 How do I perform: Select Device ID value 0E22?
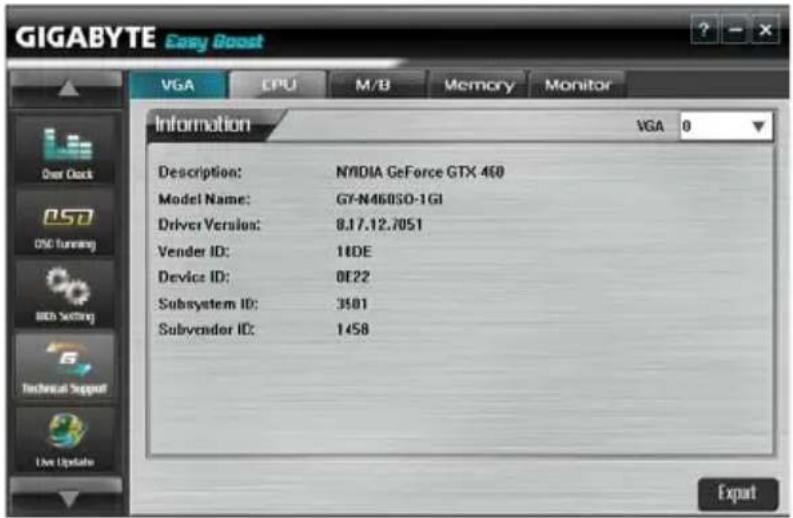coord(353,277)
